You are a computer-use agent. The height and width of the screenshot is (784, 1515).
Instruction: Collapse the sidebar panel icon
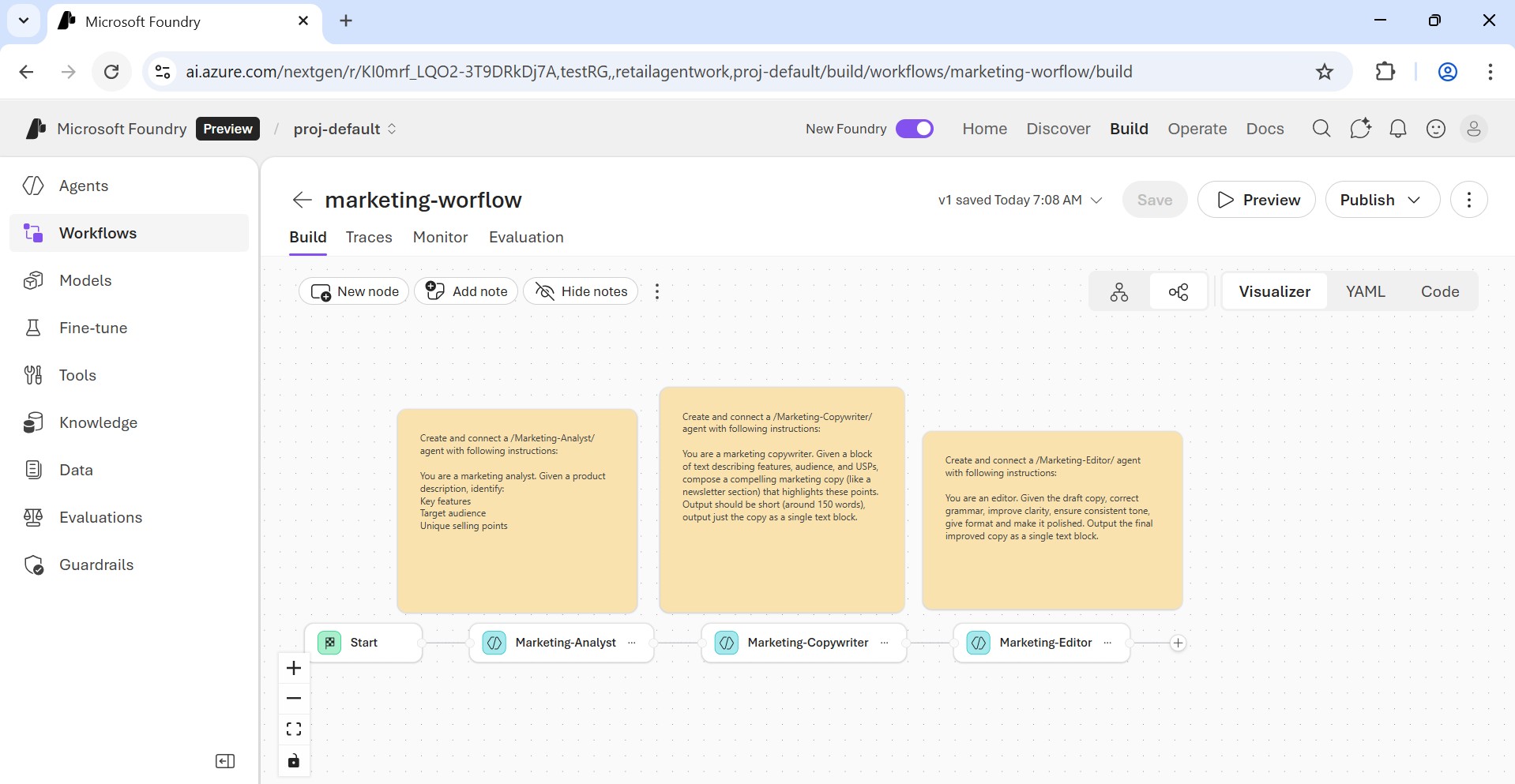(x=225, y=761)
